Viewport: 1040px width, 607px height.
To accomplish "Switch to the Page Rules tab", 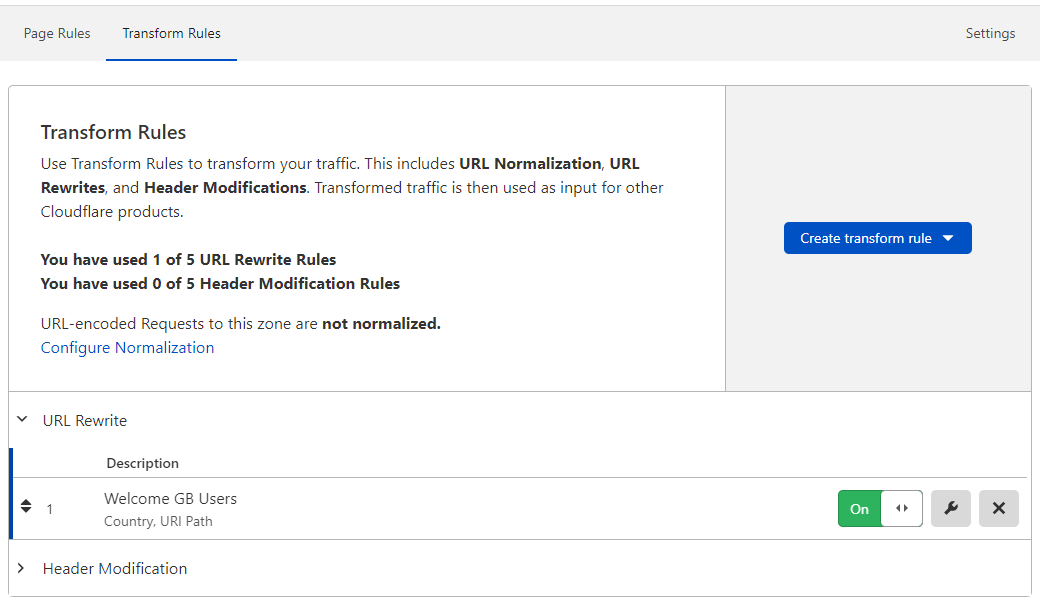I will coord(57,33).
